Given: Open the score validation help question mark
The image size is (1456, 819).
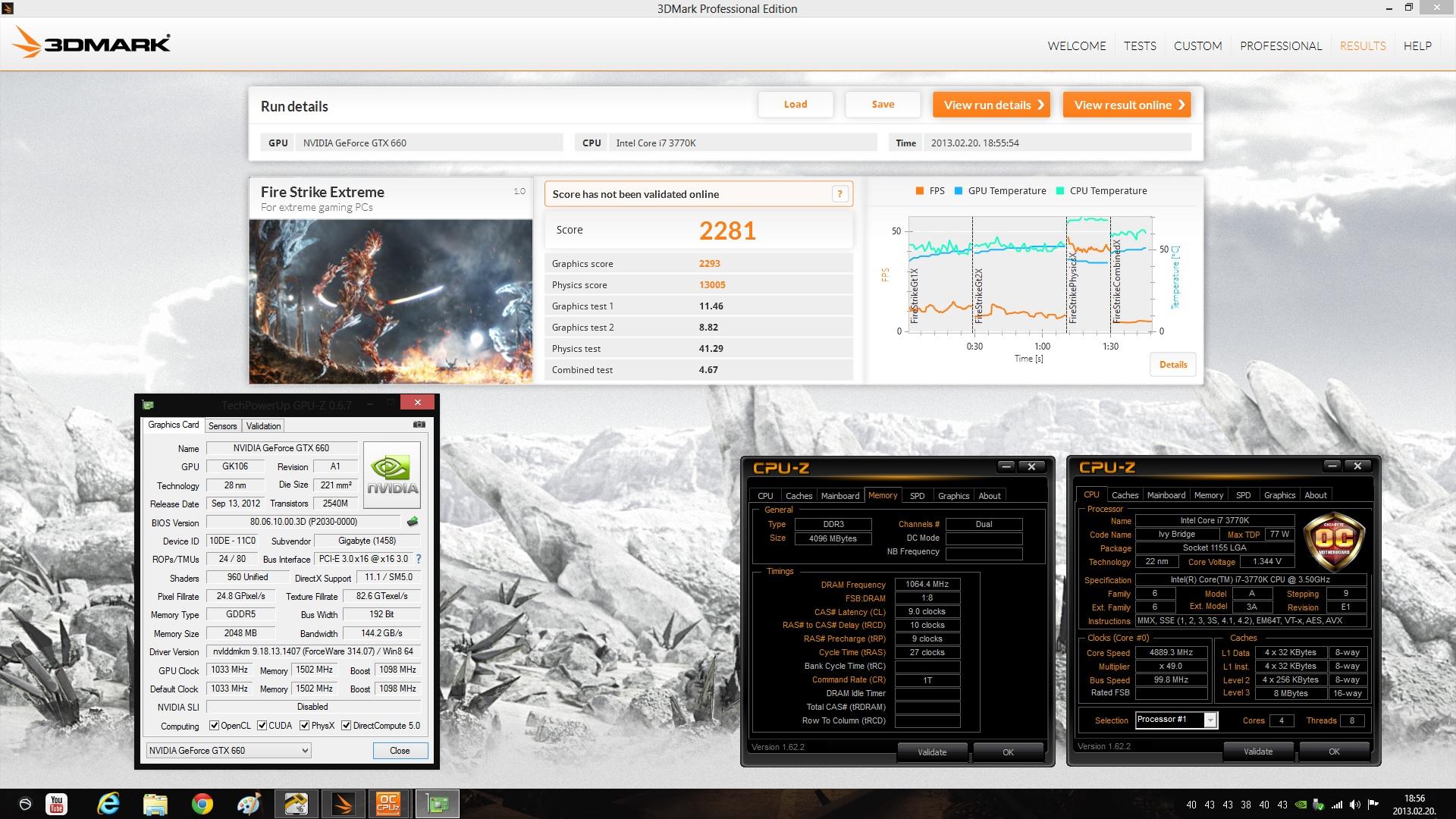Looking at the screenshot, I should [839, 194].
